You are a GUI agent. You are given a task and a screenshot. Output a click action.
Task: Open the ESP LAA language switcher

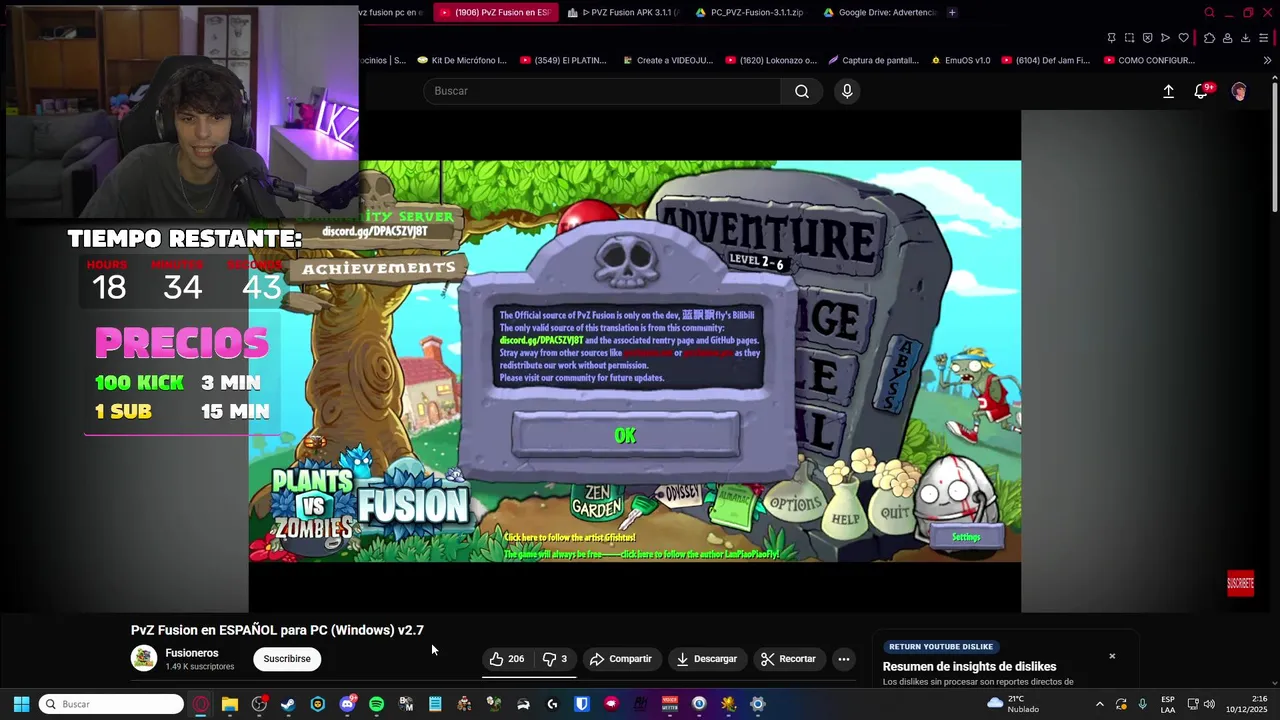[1168, 704]
